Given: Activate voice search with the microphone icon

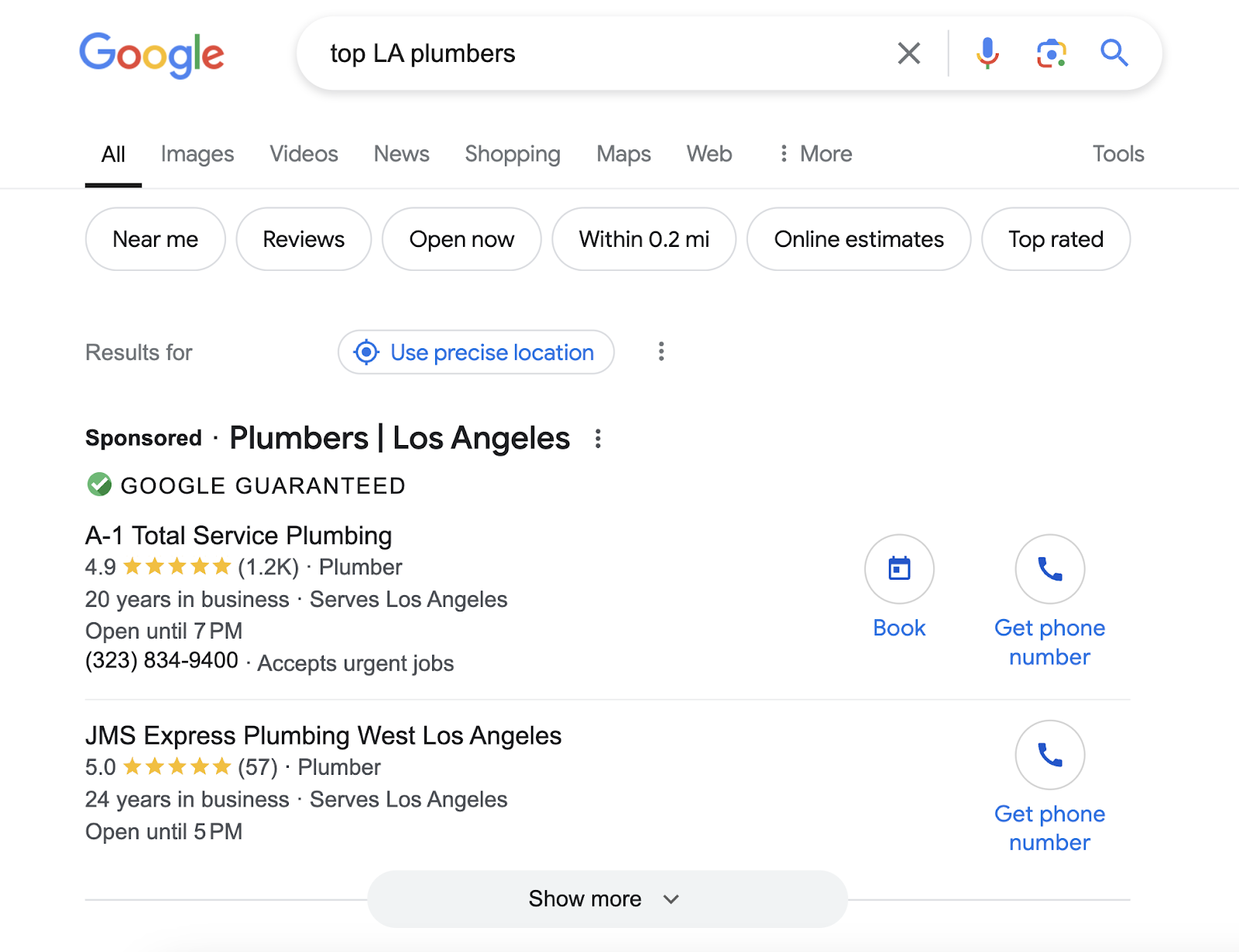Looking at the screenshot, I should pyautogui.click(x=986, y=53).
